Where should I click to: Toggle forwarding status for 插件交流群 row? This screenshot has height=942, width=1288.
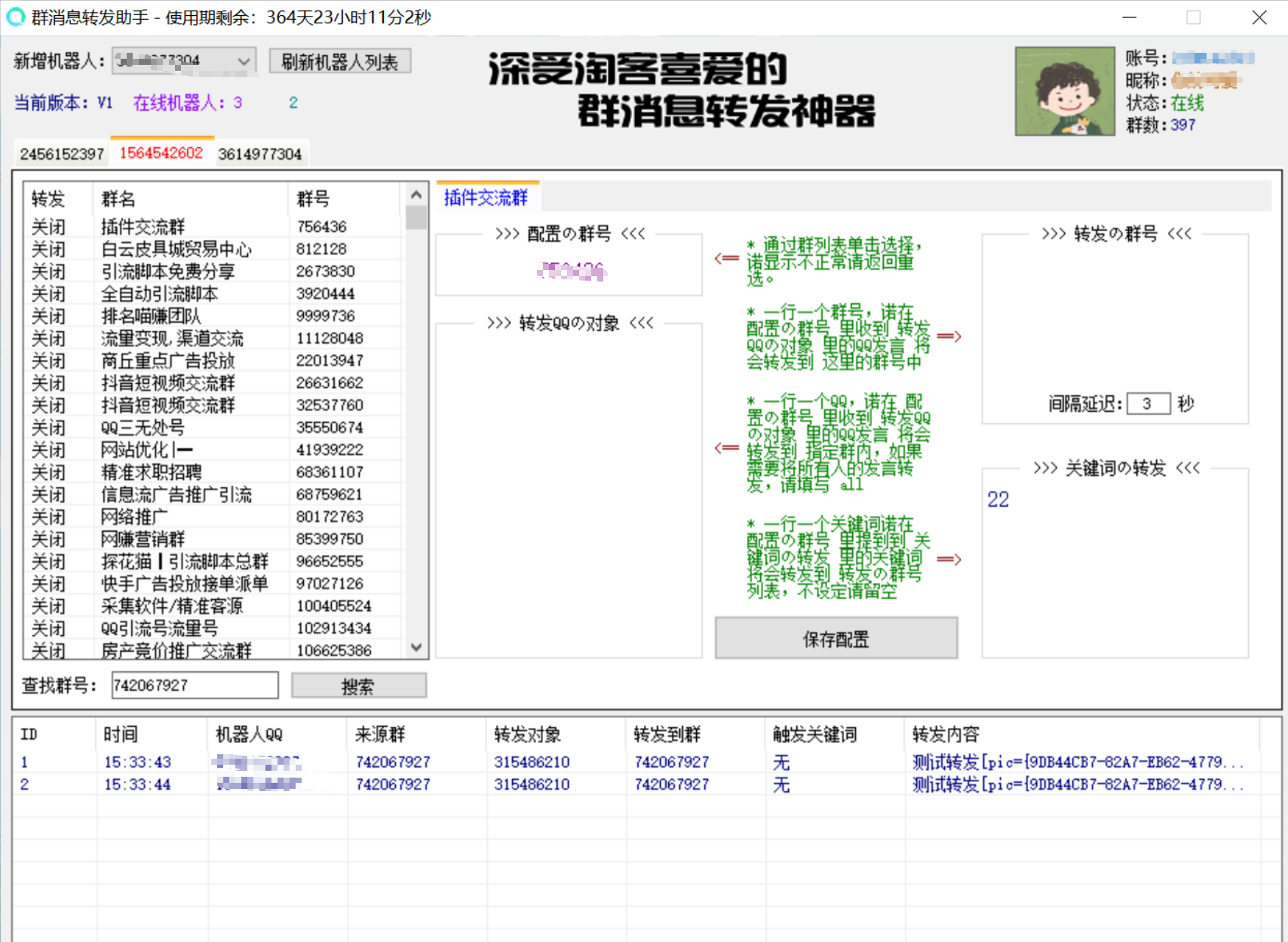click(48, 227)
